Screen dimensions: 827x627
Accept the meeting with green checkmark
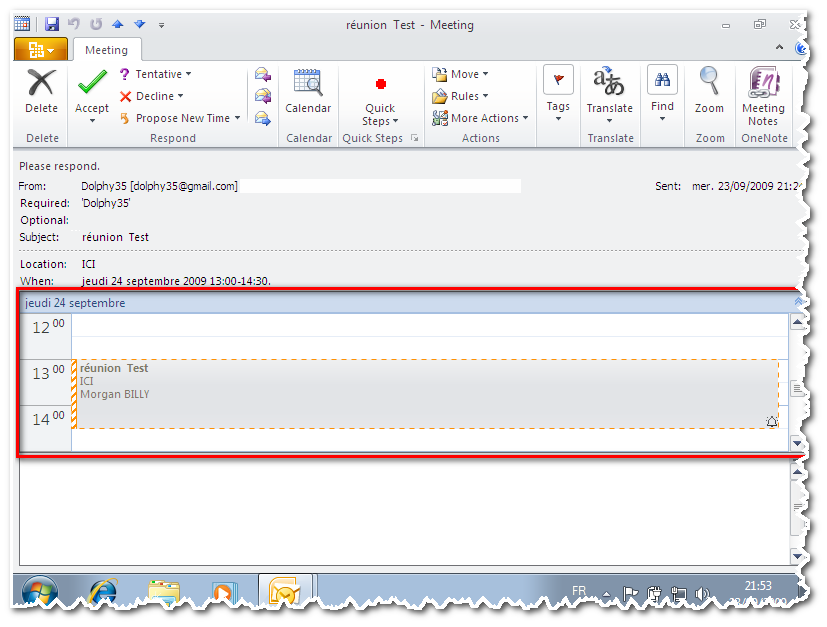[92, 83]
